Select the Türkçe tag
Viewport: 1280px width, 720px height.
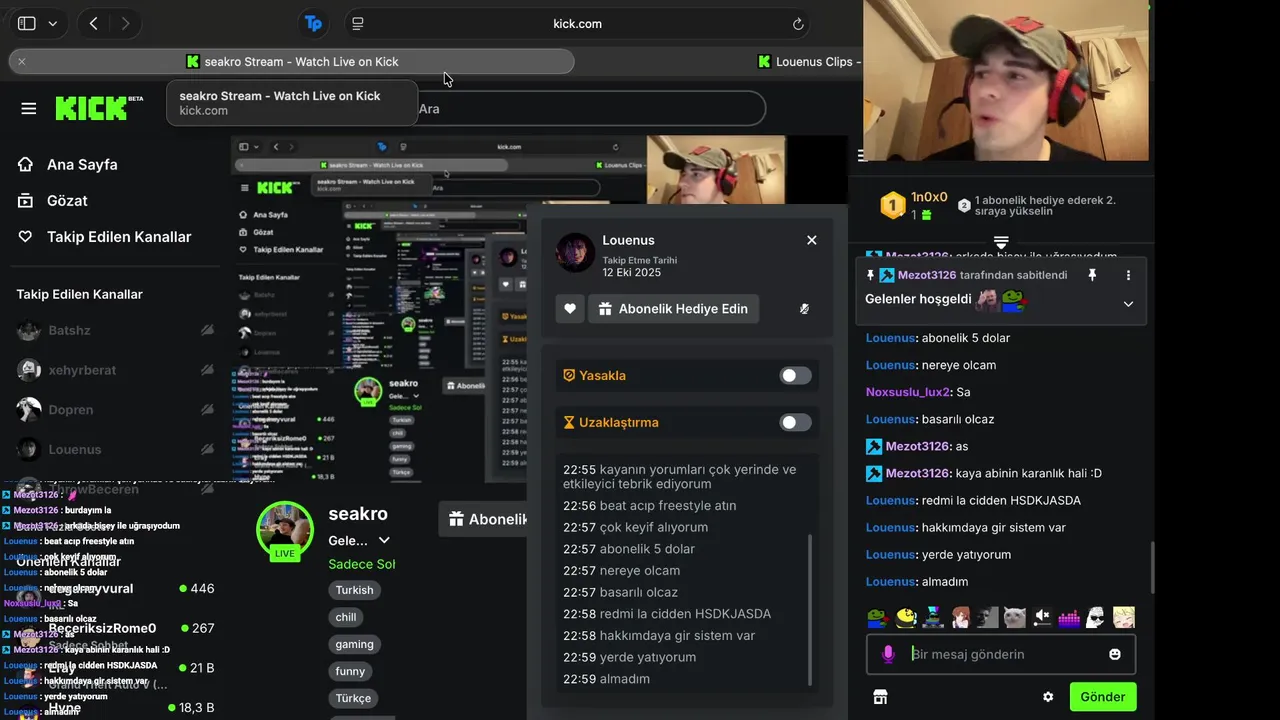353,698
